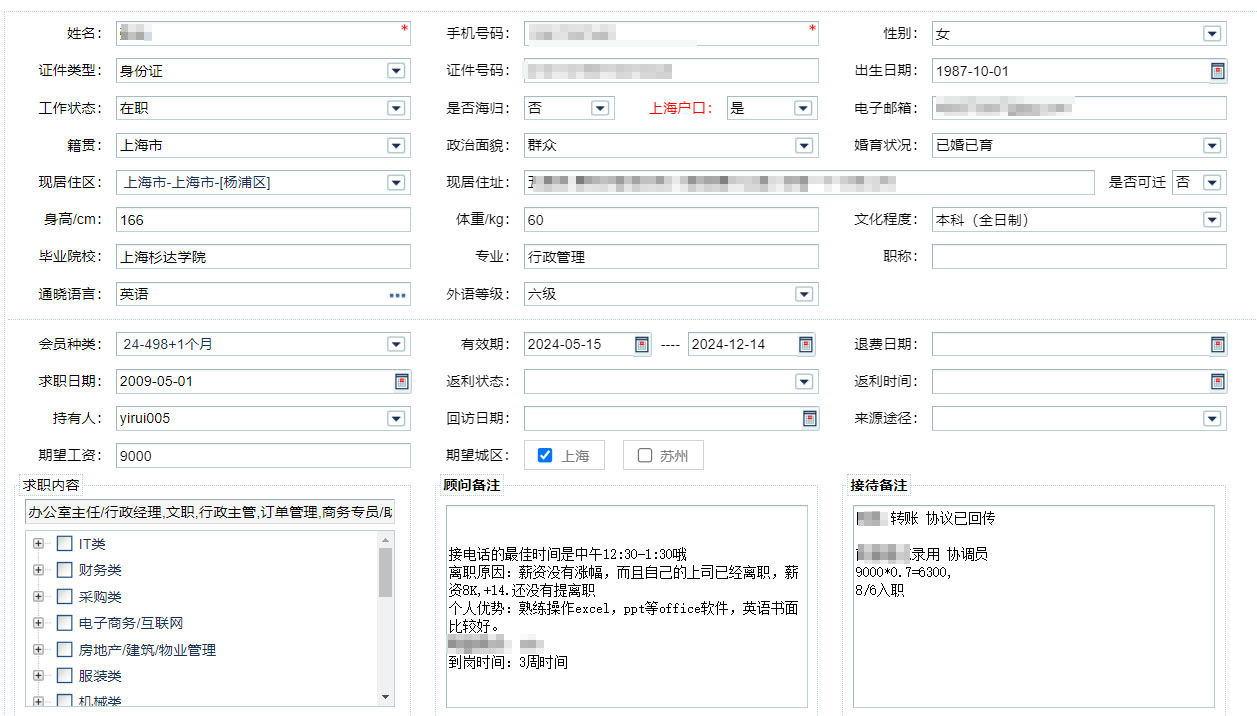Open the 证件类型 dropdown
Screen dimensions: 1257x716
[396, 71]
